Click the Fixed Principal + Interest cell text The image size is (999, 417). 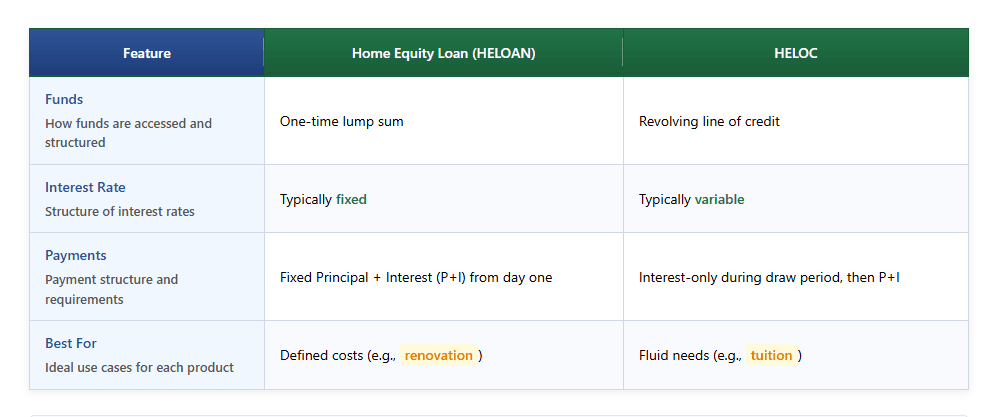coord(415,278)
